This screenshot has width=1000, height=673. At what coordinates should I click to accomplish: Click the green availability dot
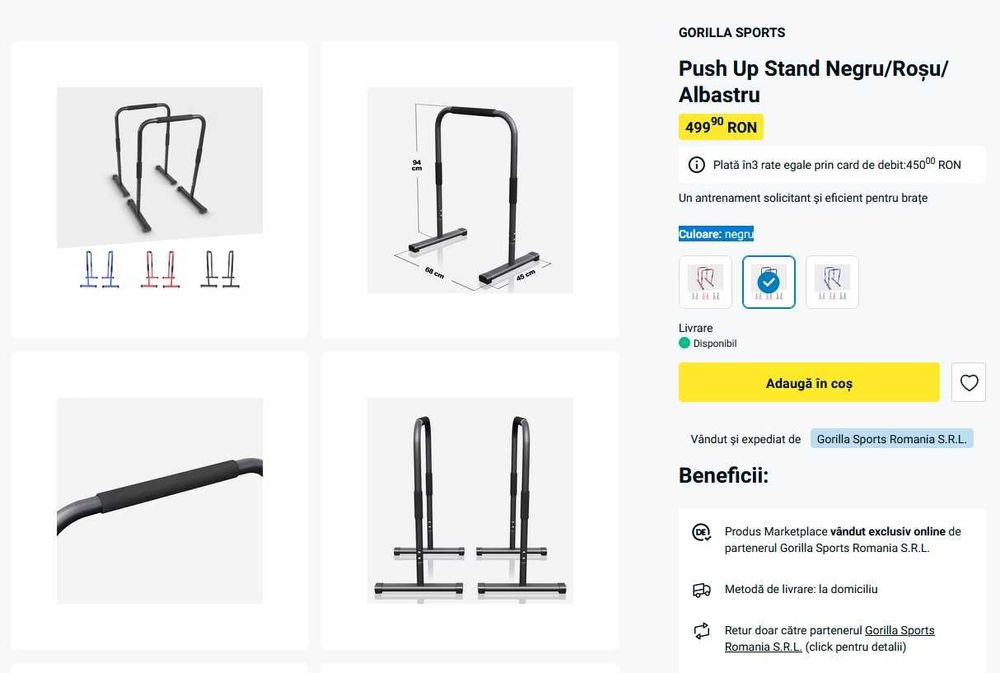click(x=685, y=343)
